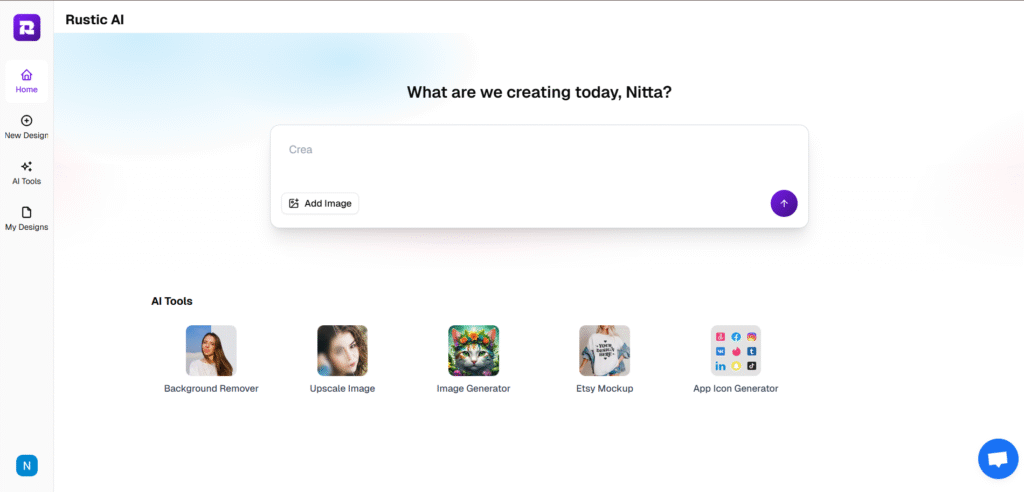Viewport: 1024px width, 492px height.
Task: Open My Designs in the sidebar
Action: [x=26, y=218]
